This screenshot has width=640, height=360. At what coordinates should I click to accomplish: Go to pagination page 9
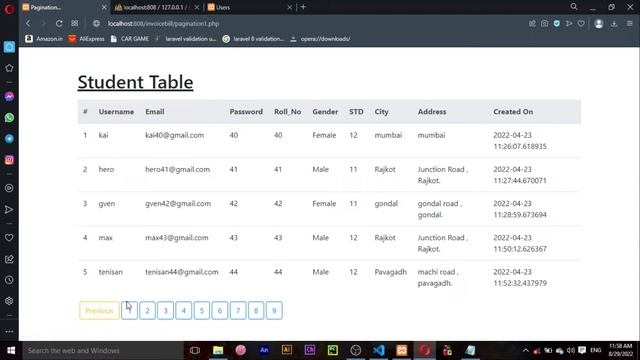click(274, 311)
